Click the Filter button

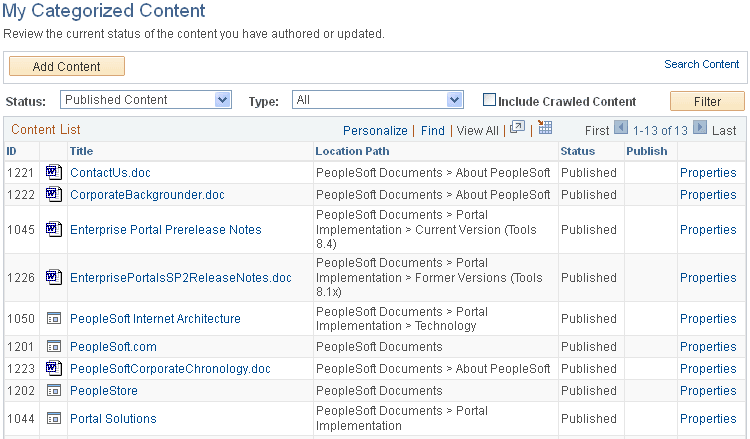(707, 101)
